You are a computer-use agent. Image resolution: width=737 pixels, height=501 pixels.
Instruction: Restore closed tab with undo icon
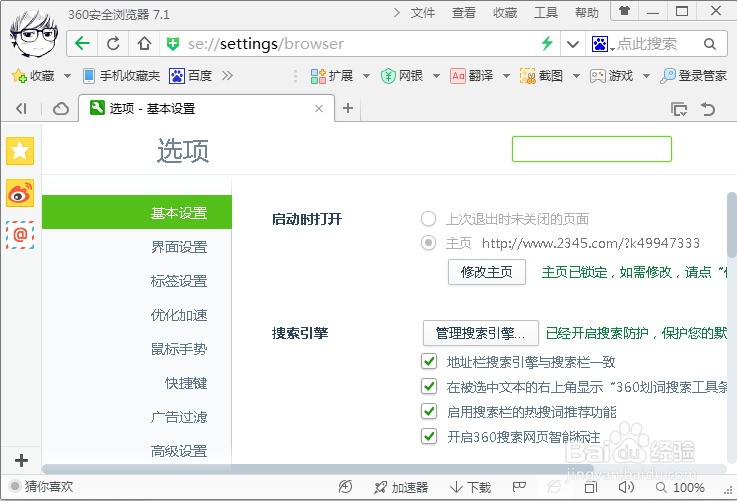point(708,109)
